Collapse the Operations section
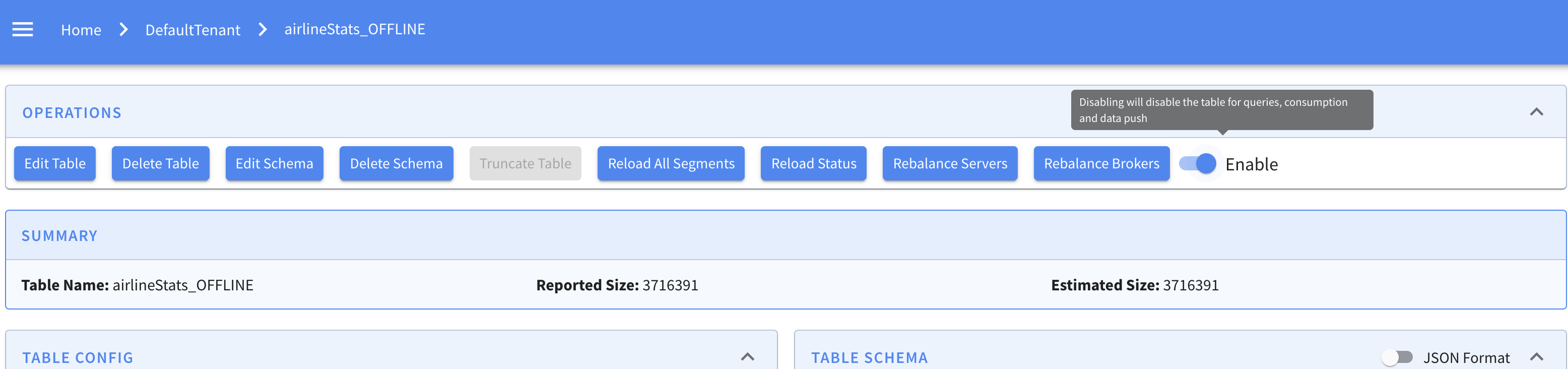This screenshot has height=369, width=1568. 1536,112
